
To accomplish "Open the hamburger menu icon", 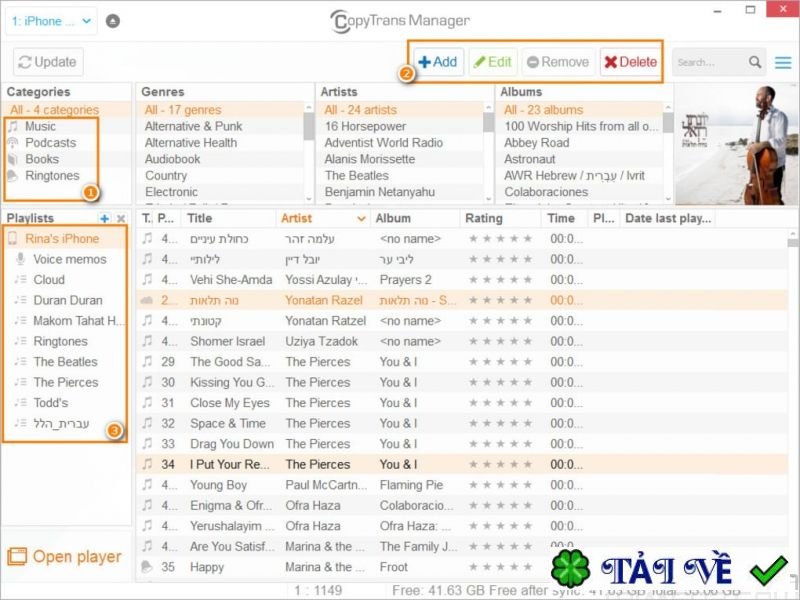I will (x=783, y=62).
